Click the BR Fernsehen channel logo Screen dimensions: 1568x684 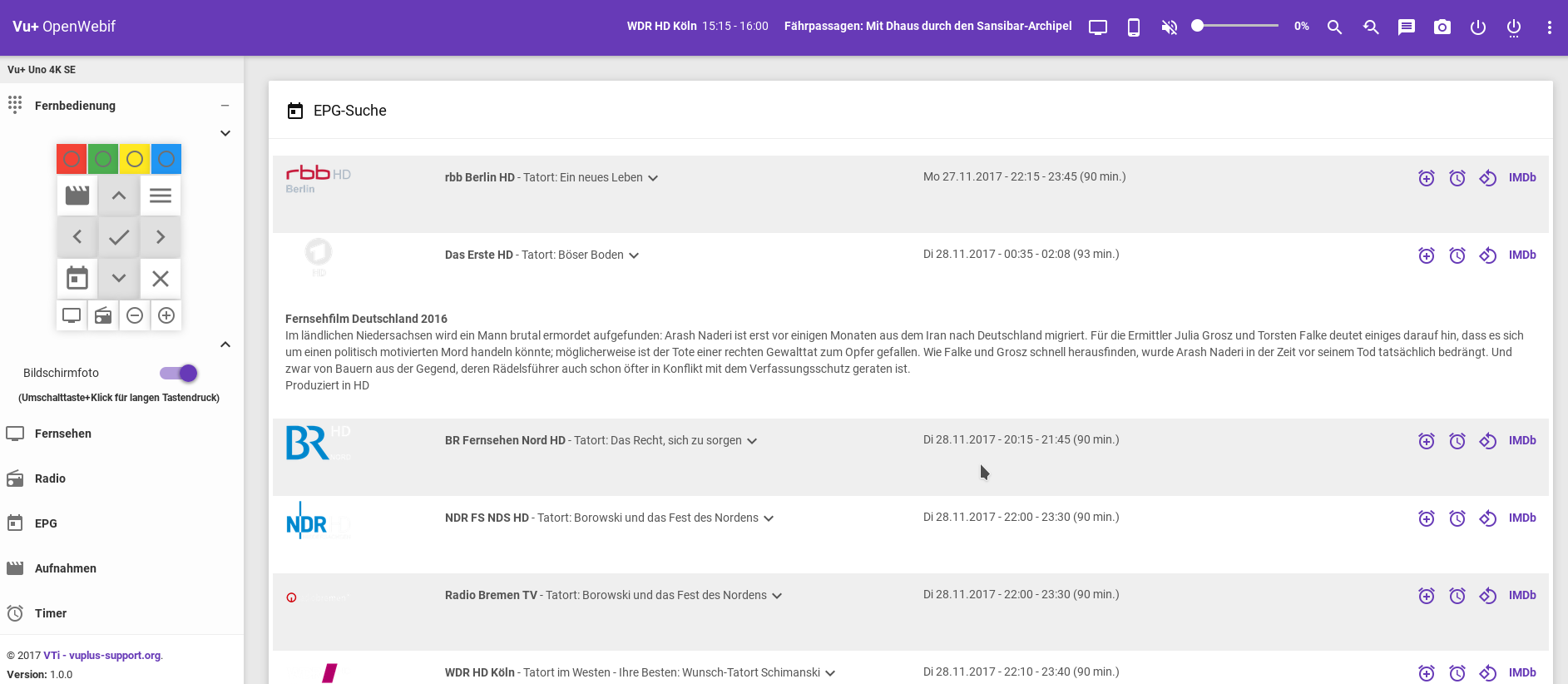point(319,442)
